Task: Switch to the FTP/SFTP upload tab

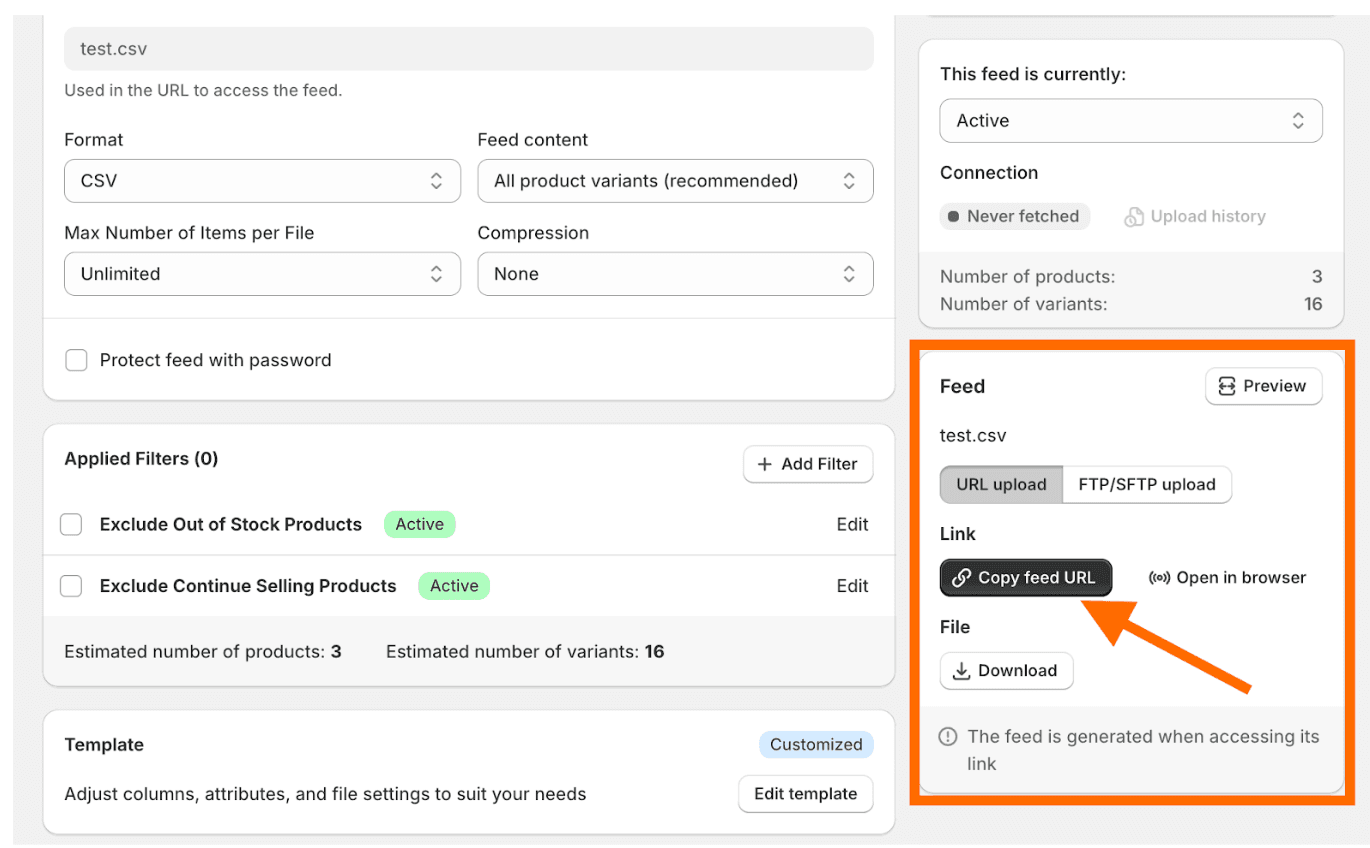Action: tap(1147, 484)
